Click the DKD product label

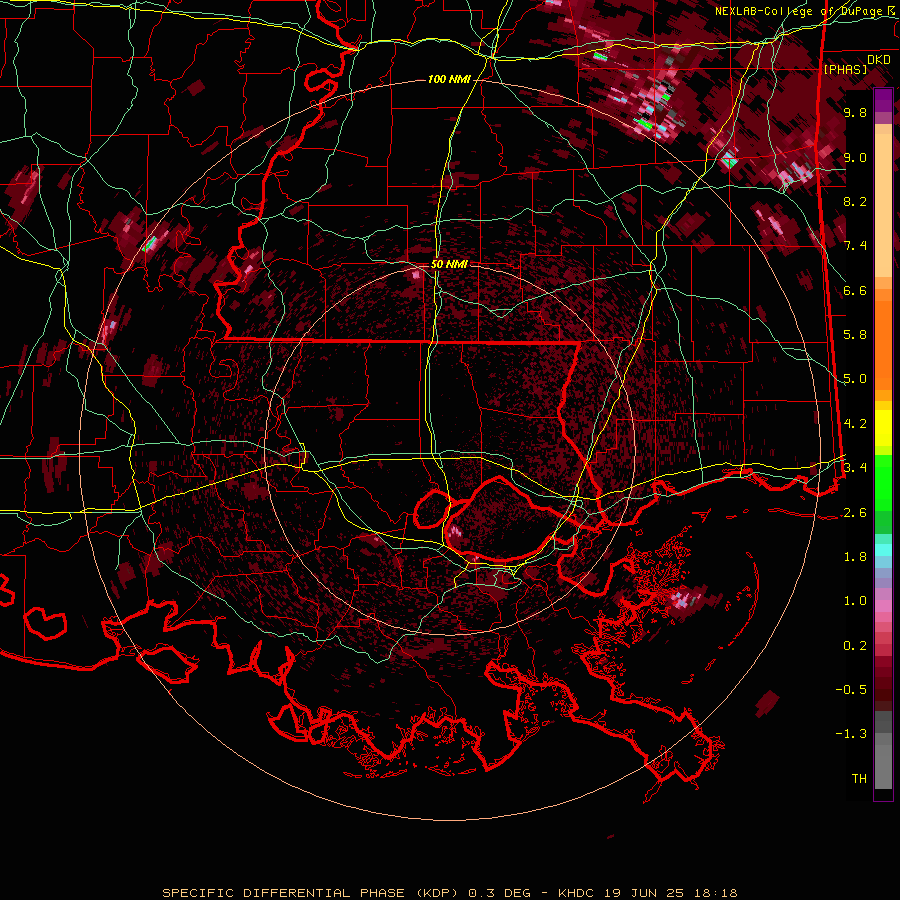(x=879, y=60)
